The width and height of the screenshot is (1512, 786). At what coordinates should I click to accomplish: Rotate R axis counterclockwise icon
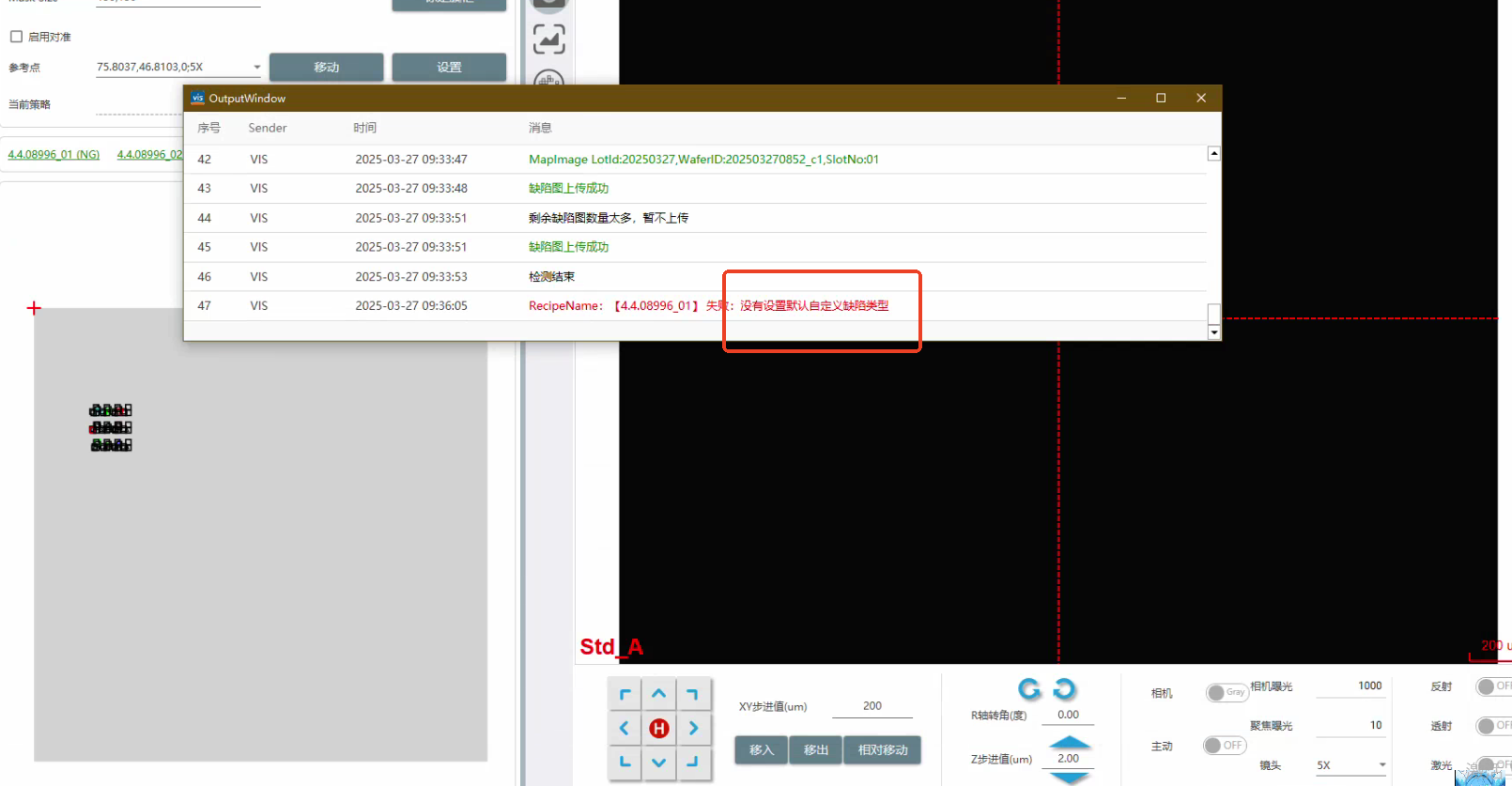point(1030,689)
